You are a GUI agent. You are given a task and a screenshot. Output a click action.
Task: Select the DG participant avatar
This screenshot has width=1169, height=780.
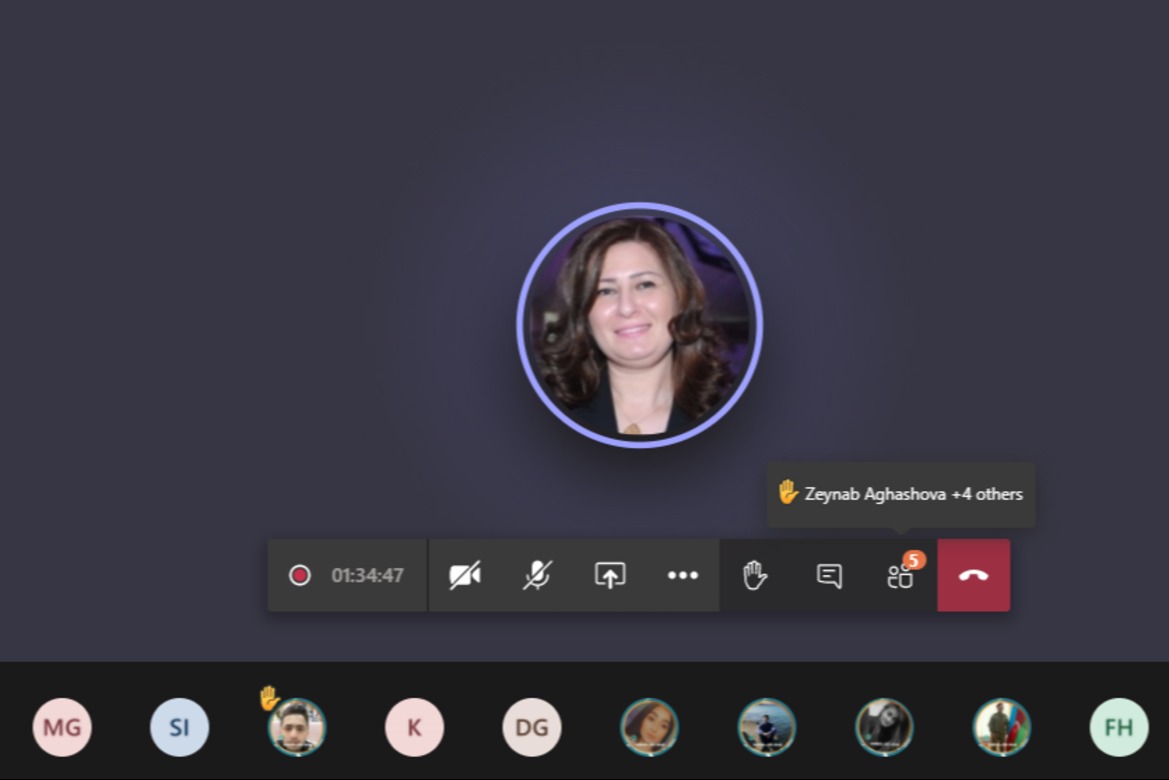tap(532, 727)
